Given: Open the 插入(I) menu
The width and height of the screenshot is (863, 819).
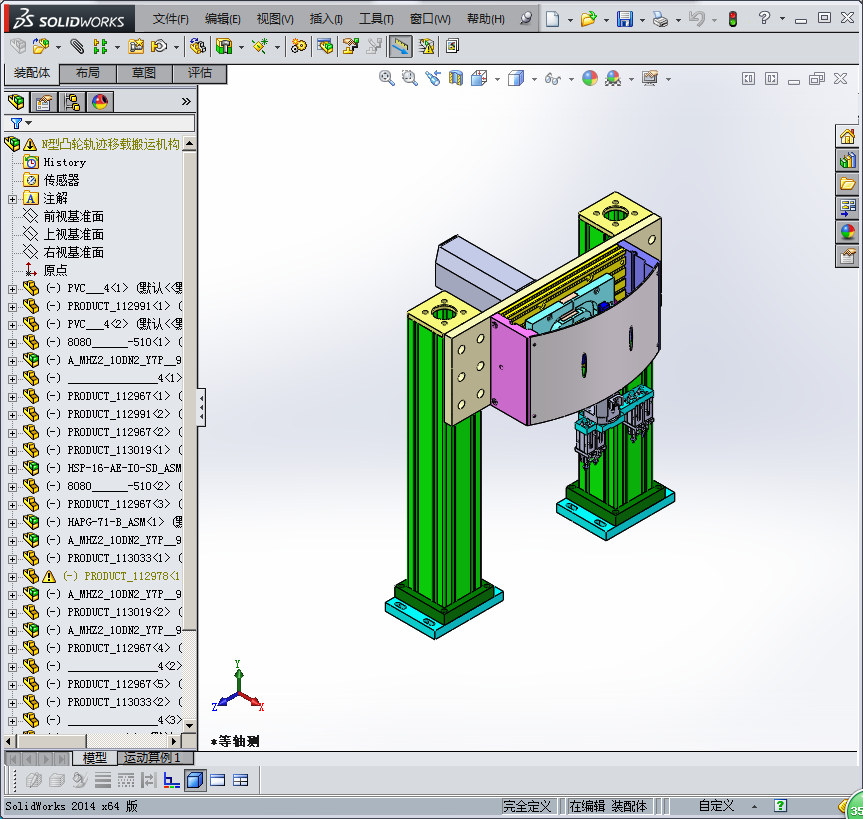Looking at the screenshot, I should pos(326,19).
